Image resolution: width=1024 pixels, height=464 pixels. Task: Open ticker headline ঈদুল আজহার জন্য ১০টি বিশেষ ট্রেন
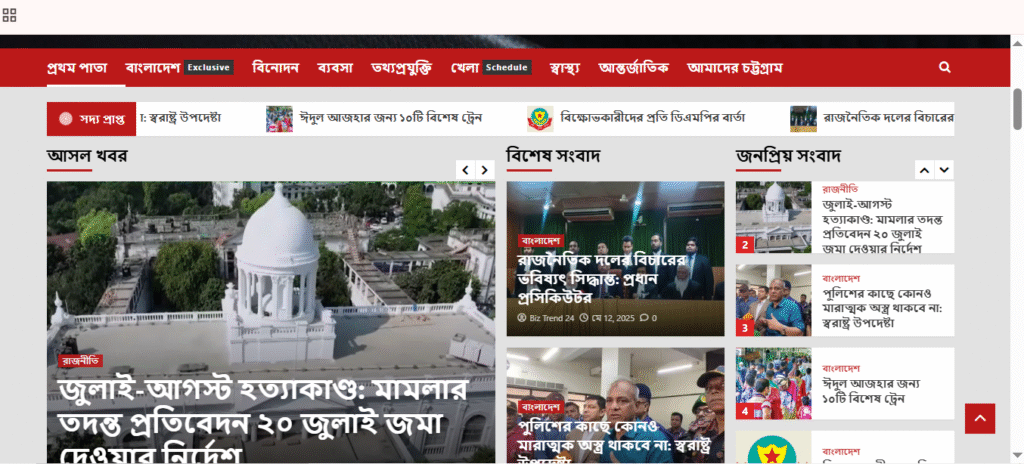click(x=391, y=118)
